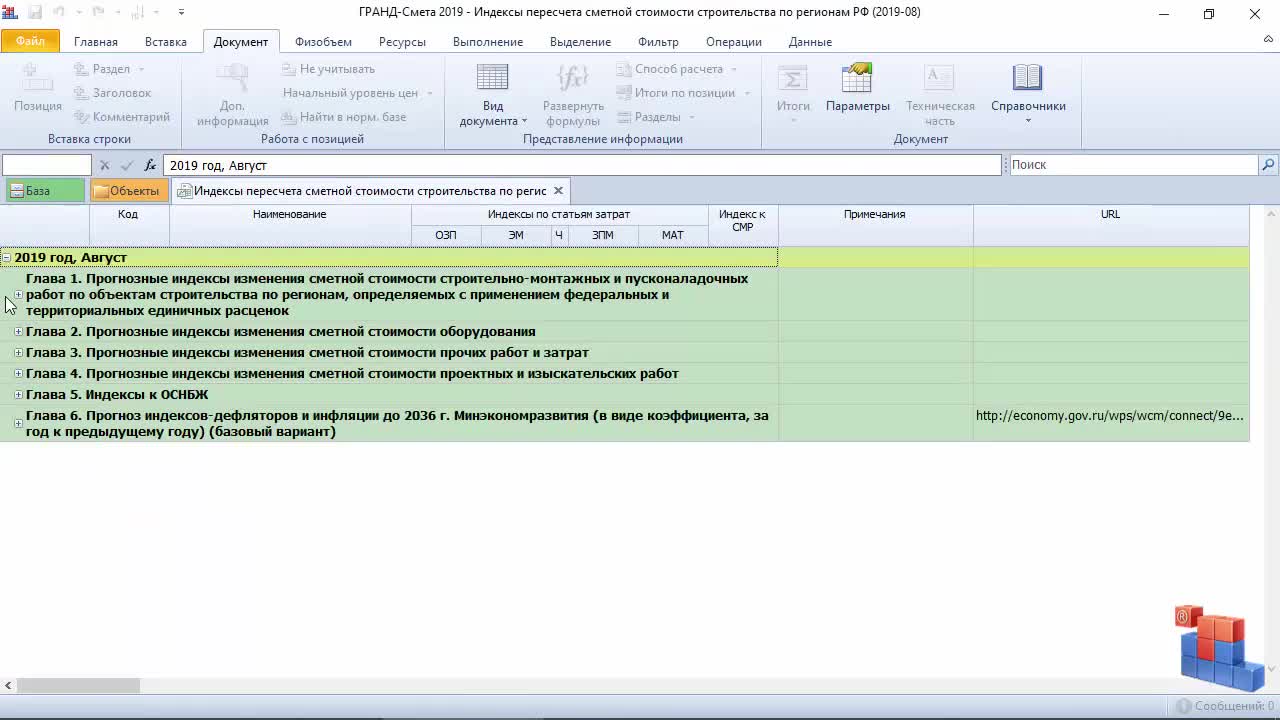Click the Техническая часть icon
The height and width of the screenshot is (720, 1280).
point(940,78)
